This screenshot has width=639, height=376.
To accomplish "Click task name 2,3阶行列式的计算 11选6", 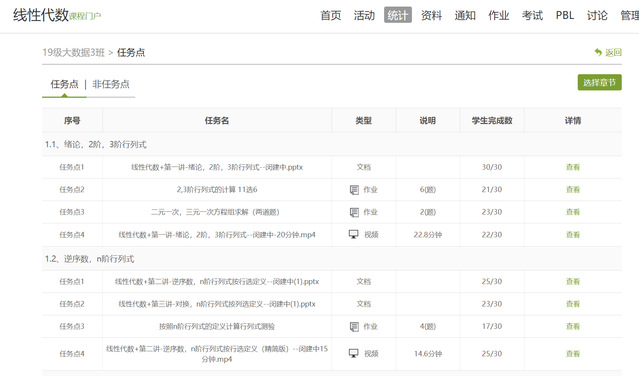I will 217,189.
